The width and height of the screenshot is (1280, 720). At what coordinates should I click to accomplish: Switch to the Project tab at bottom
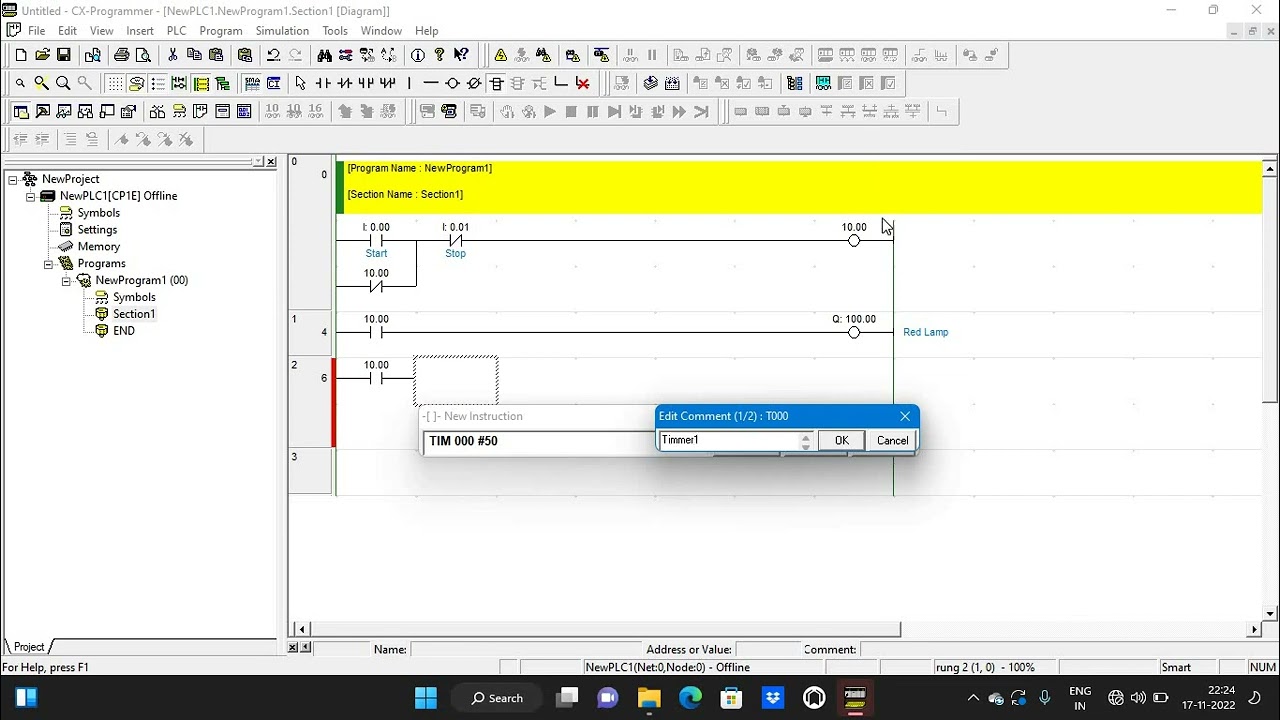coord(29,647)
